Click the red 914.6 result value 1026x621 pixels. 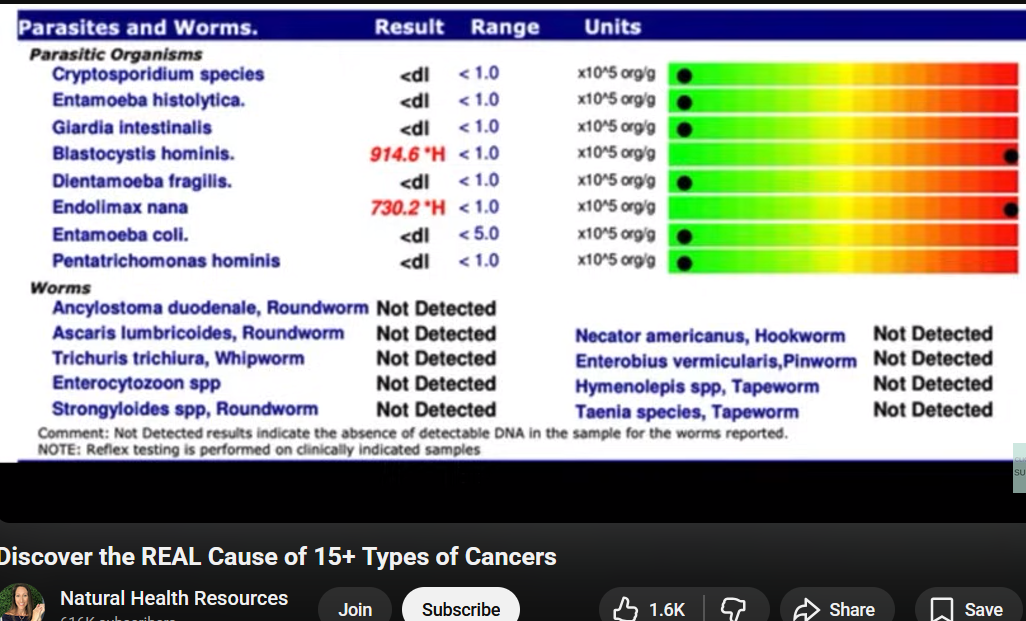(x=408, y=154)
